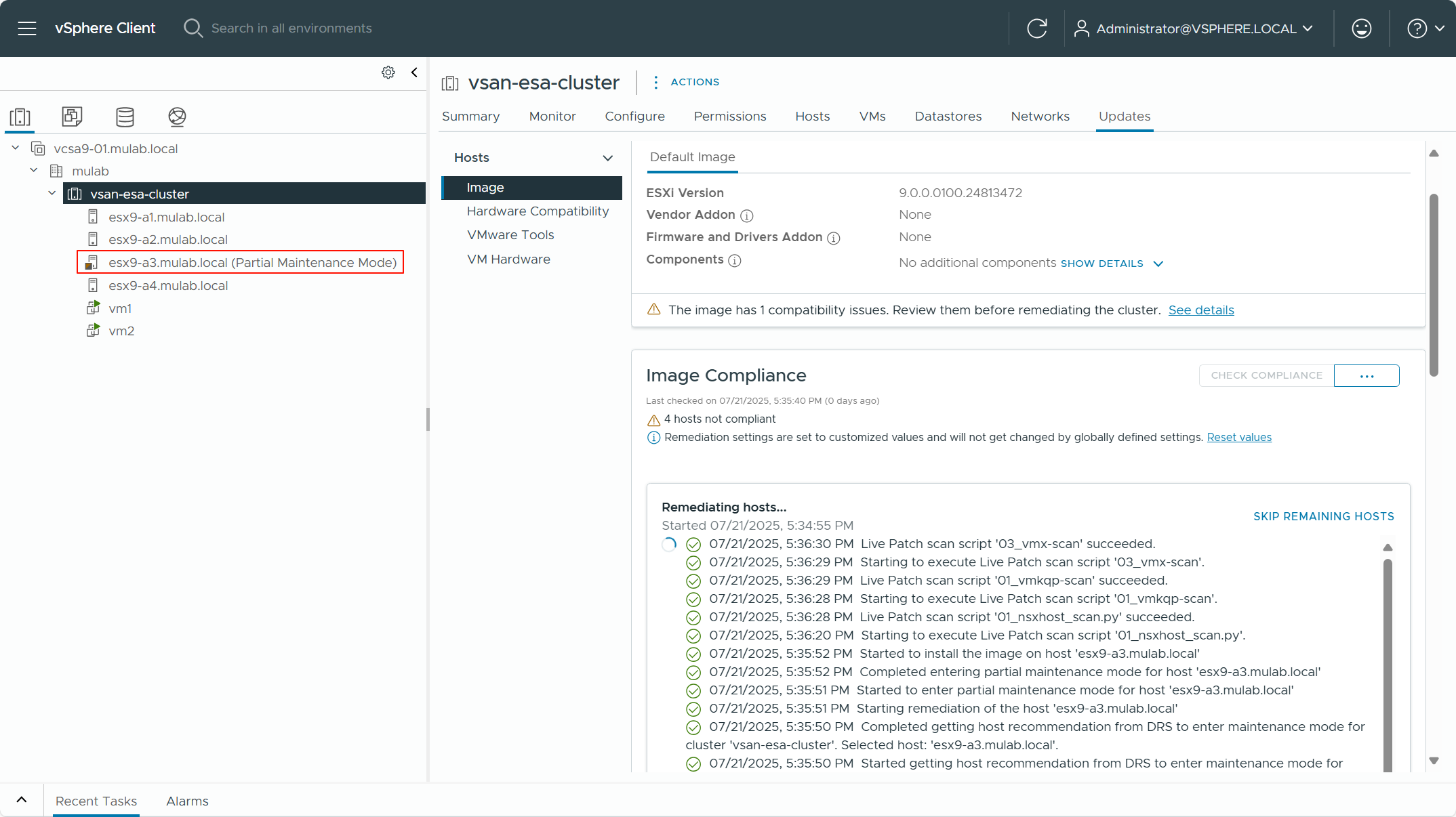1456x817 pixels.
Task: Open the Administrator user dropdown
Action: coord(1194,28)
